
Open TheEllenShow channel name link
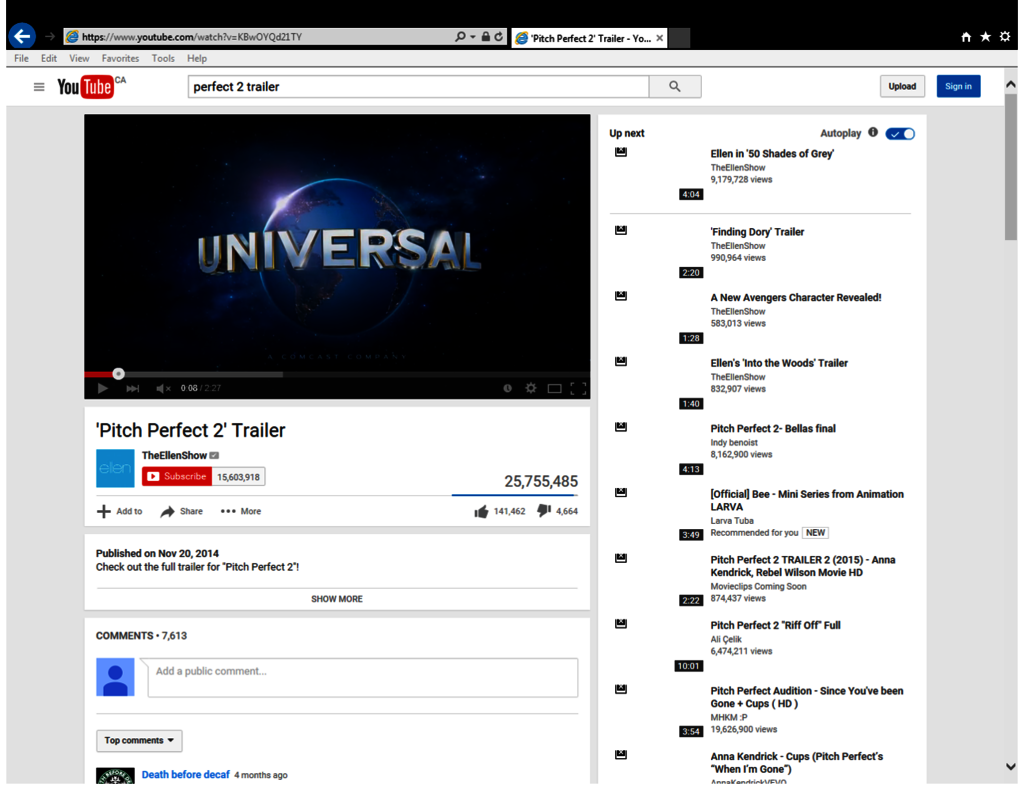click(174, 456)
